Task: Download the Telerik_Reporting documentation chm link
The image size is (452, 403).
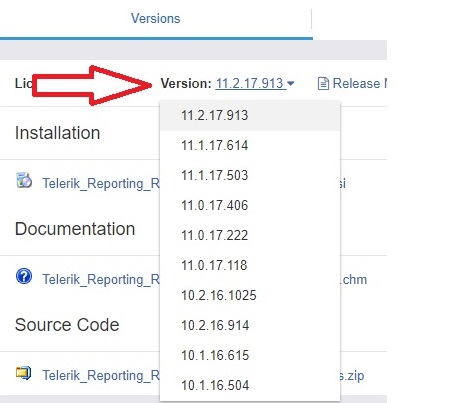Action: 101,279
